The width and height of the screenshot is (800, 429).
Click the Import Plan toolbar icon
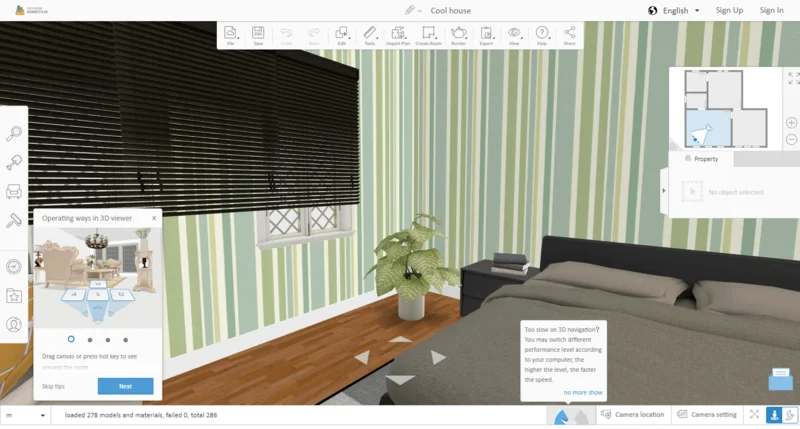point(398,35)
